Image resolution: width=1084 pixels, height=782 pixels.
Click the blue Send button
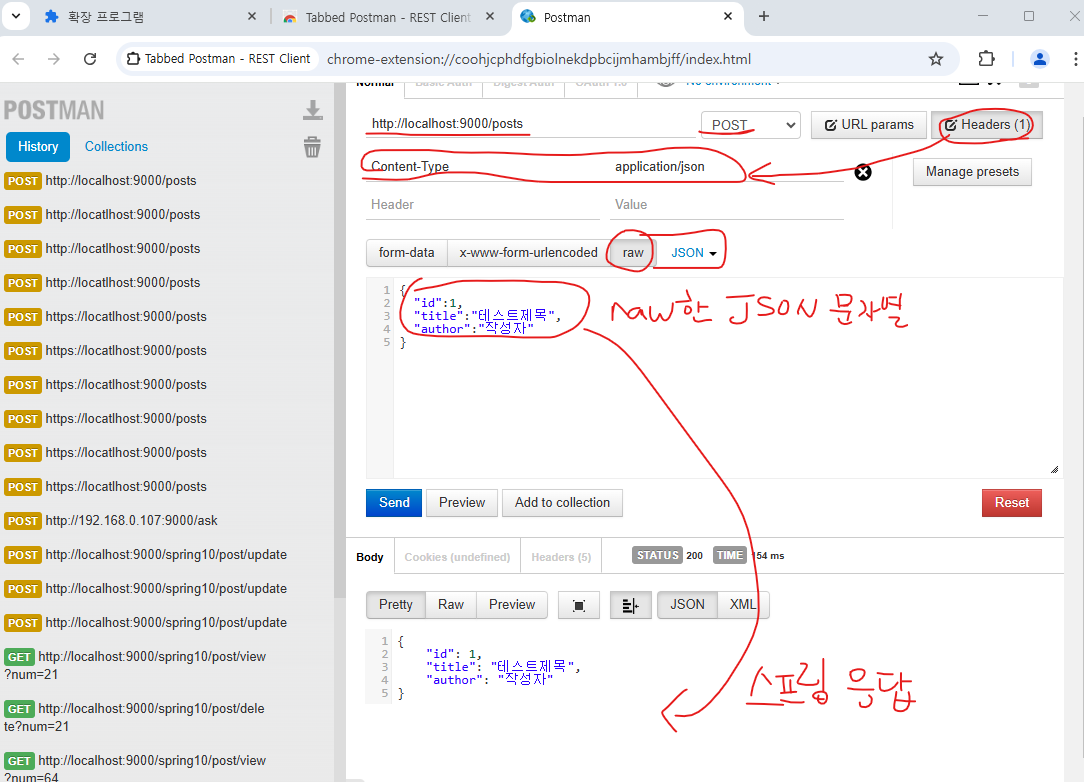click(x=394, y=503)
